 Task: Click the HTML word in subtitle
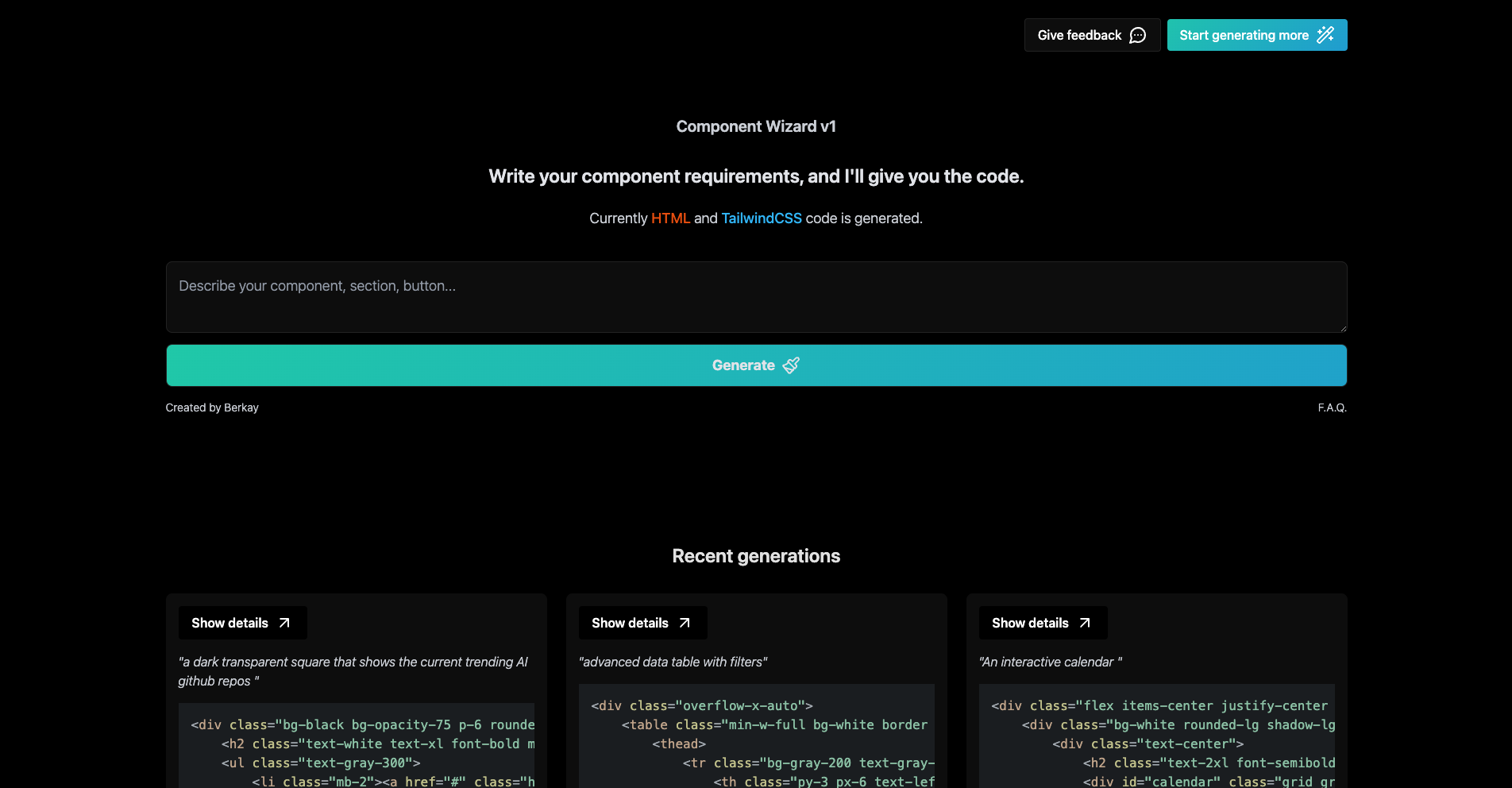click(671, 218)
